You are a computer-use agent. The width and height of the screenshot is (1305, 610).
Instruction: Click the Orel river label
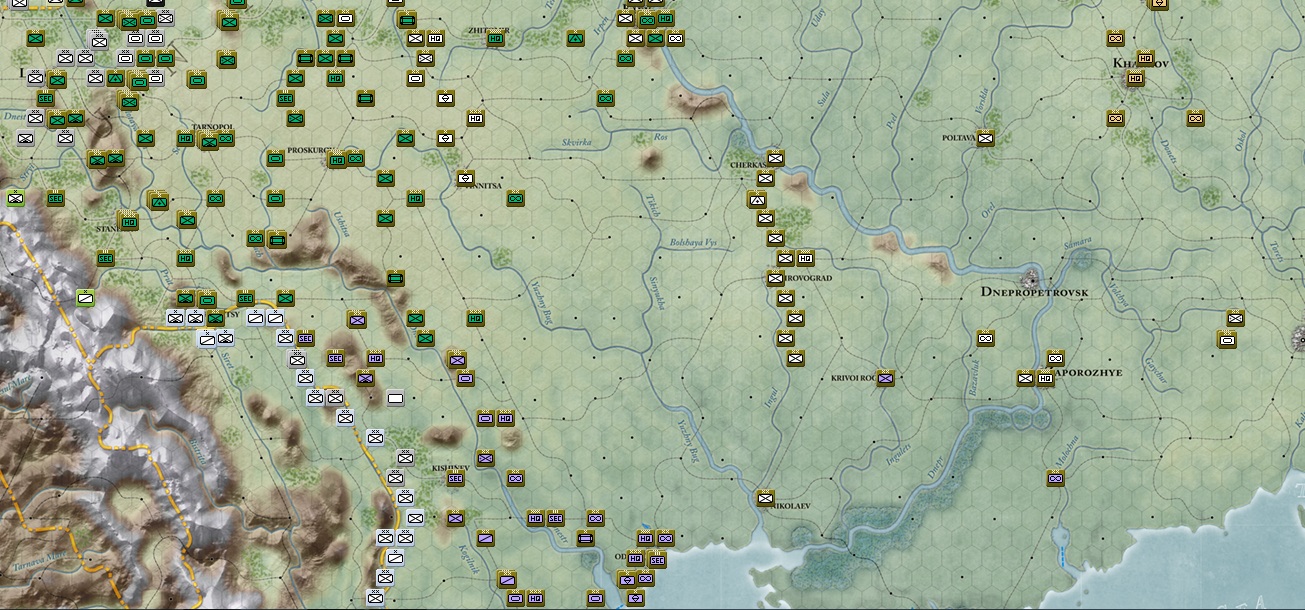tap(987, 211)
